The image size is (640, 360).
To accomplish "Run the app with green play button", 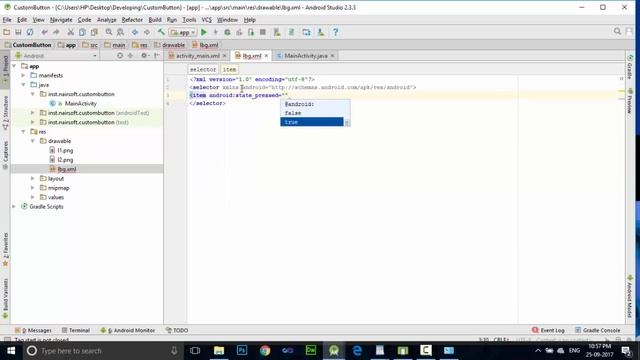I will pyautogui.click(x=204, y=32).
